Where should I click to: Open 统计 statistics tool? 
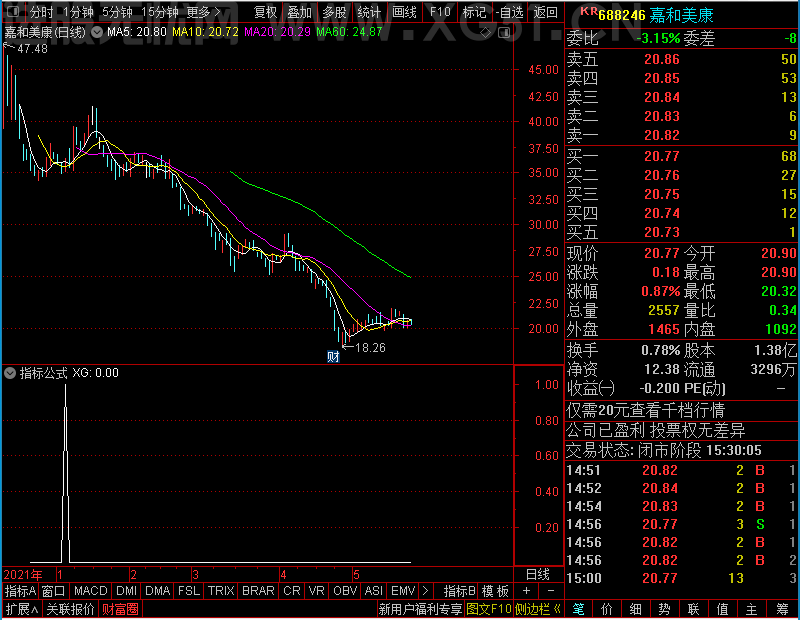[x=369, y=12]
